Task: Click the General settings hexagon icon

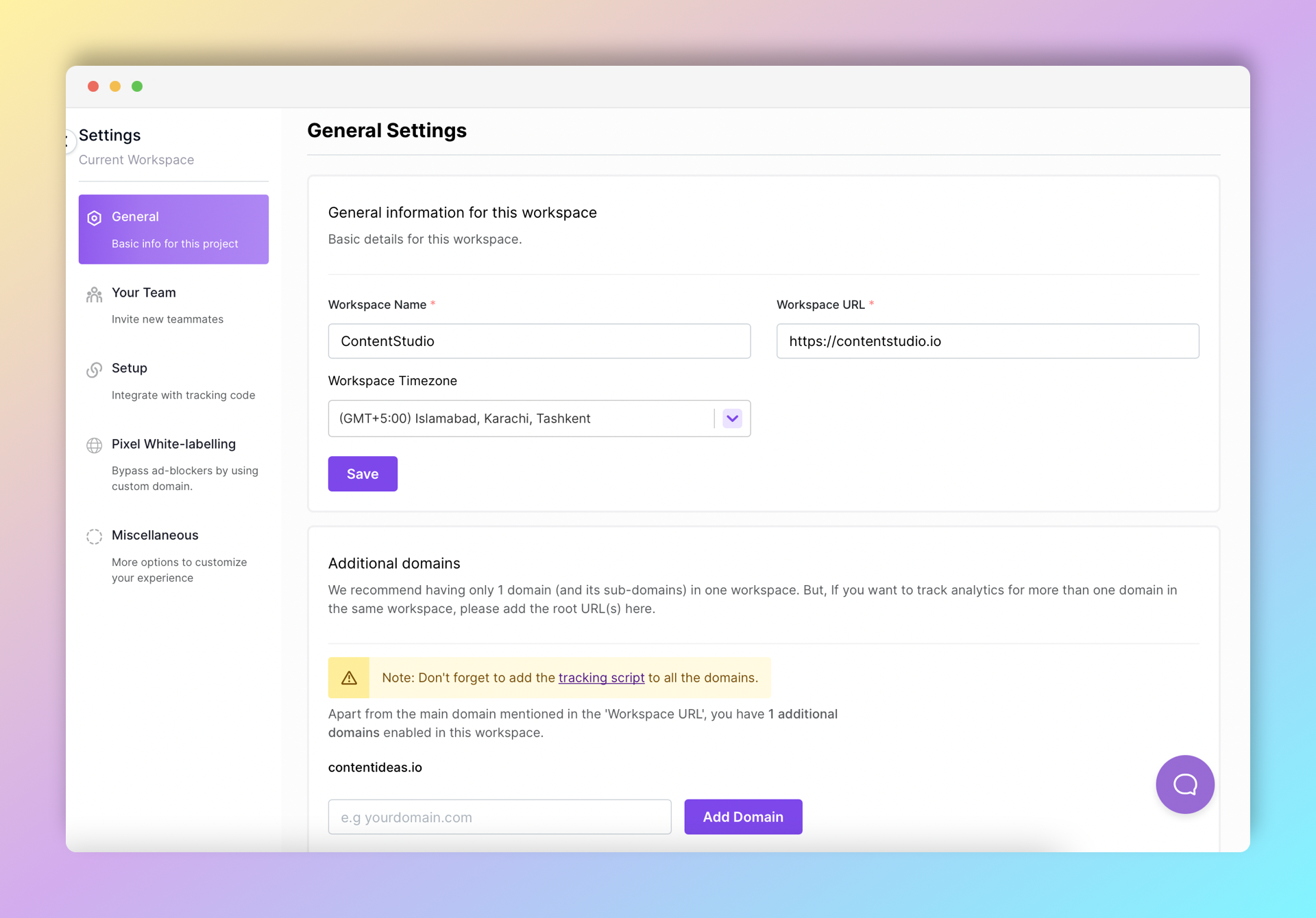Action: point(95,218)
